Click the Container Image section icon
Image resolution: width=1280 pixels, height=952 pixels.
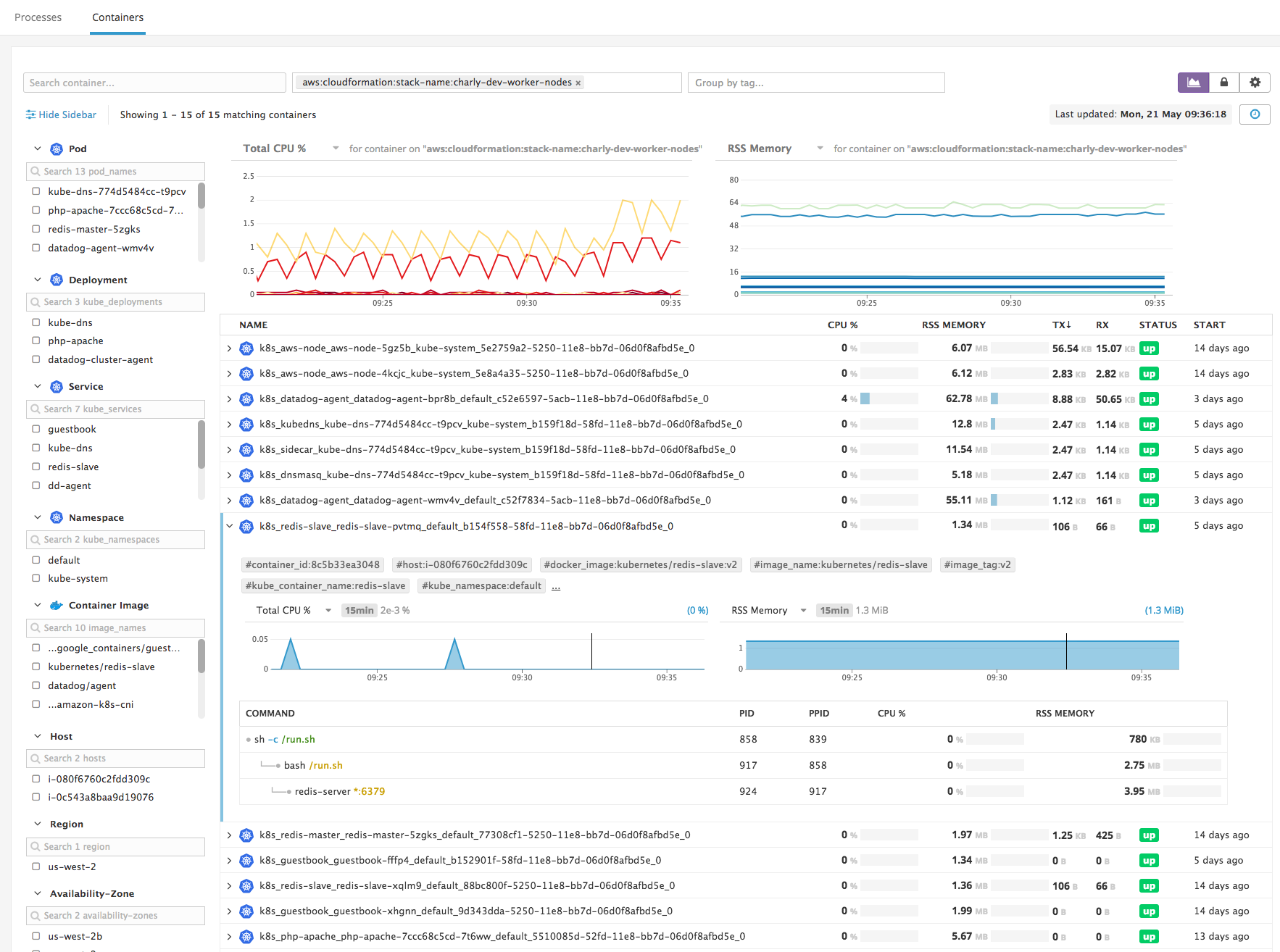click(x=57, y=605)
